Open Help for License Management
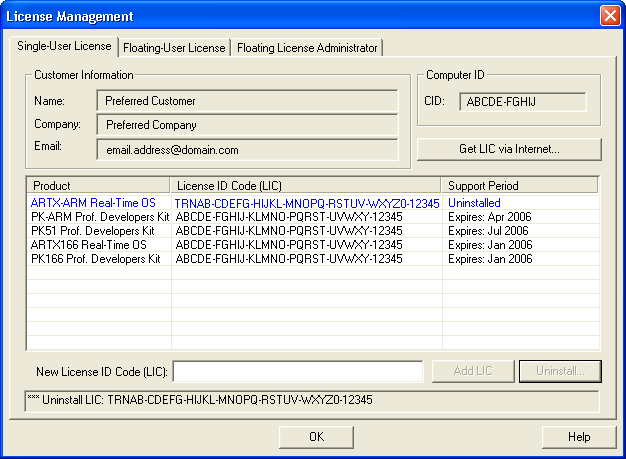The width and height of the screenshot is (626, 459). tap(579, 437)
